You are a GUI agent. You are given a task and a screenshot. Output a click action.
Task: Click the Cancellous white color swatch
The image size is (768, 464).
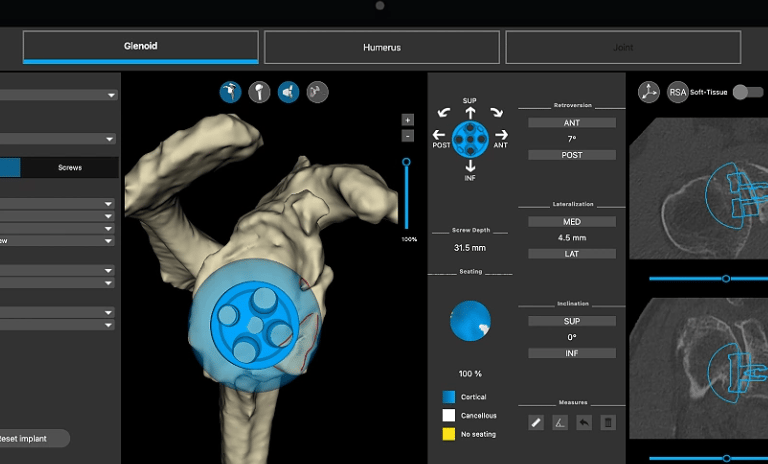tap(449, 415)
